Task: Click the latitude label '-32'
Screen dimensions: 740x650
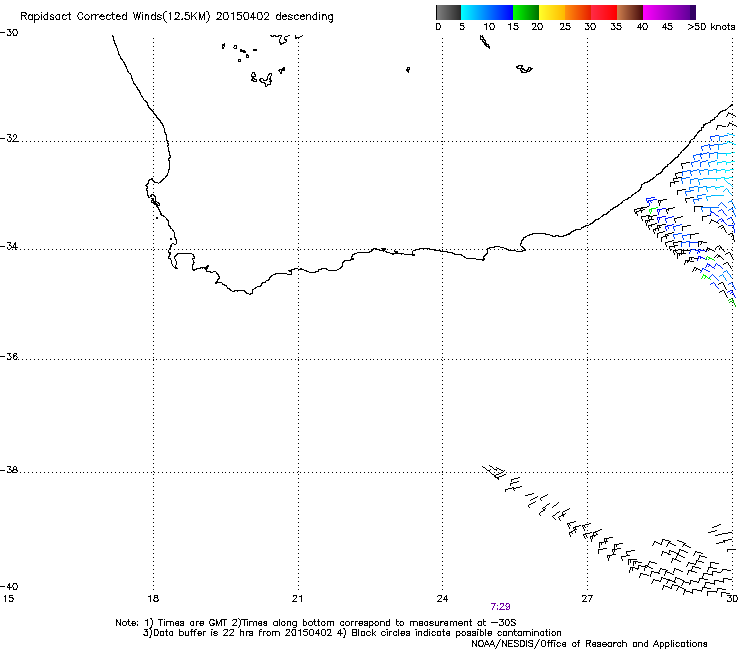Action: [9, 138]
